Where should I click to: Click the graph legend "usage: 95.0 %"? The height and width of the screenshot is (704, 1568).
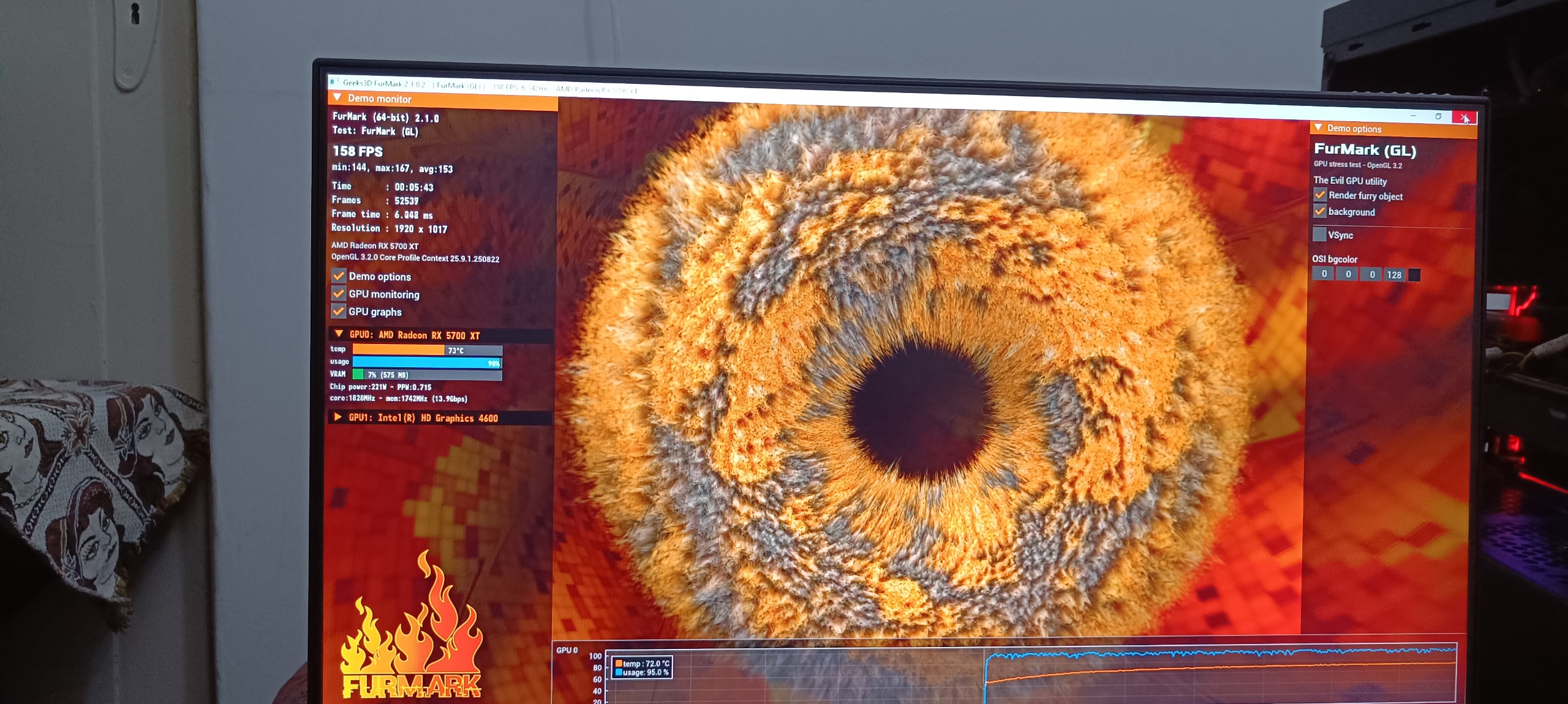pos(646,672)
